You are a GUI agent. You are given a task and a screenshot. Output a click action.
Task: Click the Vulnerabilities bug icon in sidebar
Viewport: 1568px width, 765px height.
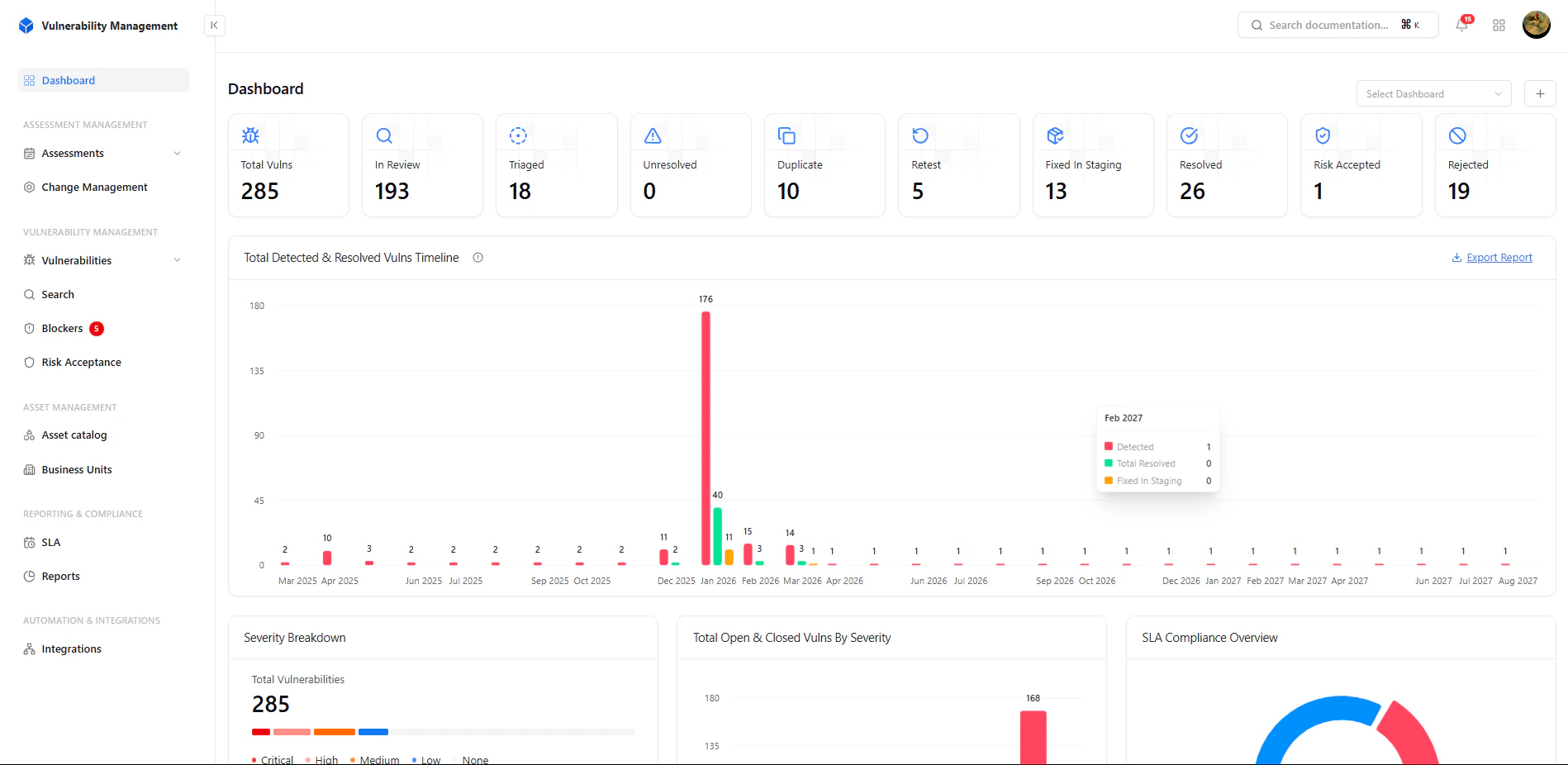click(x=30, y=260)
